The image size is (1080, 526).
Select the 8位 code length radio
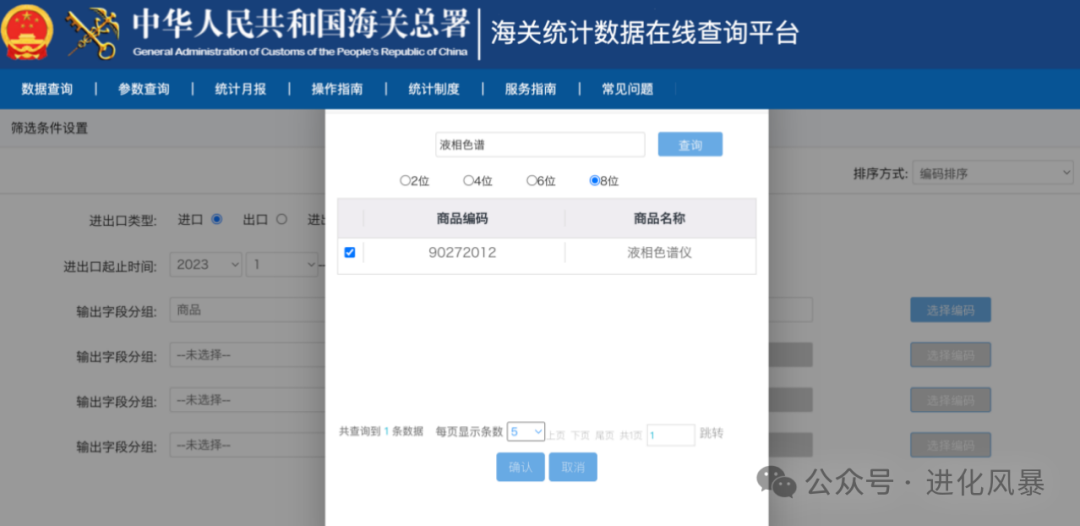click(594, 181)
